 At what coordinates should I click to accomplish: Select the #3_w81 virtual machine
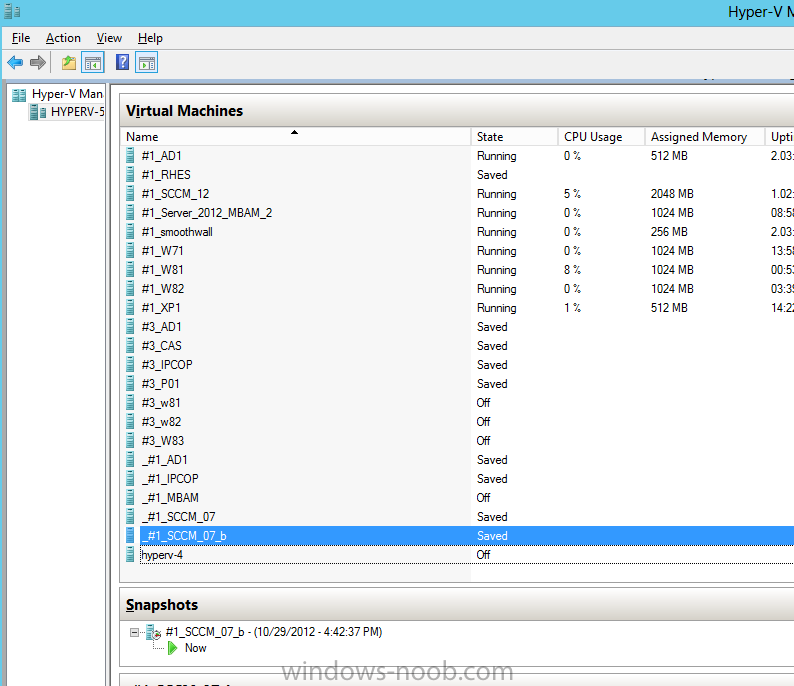tap(161, 402)
